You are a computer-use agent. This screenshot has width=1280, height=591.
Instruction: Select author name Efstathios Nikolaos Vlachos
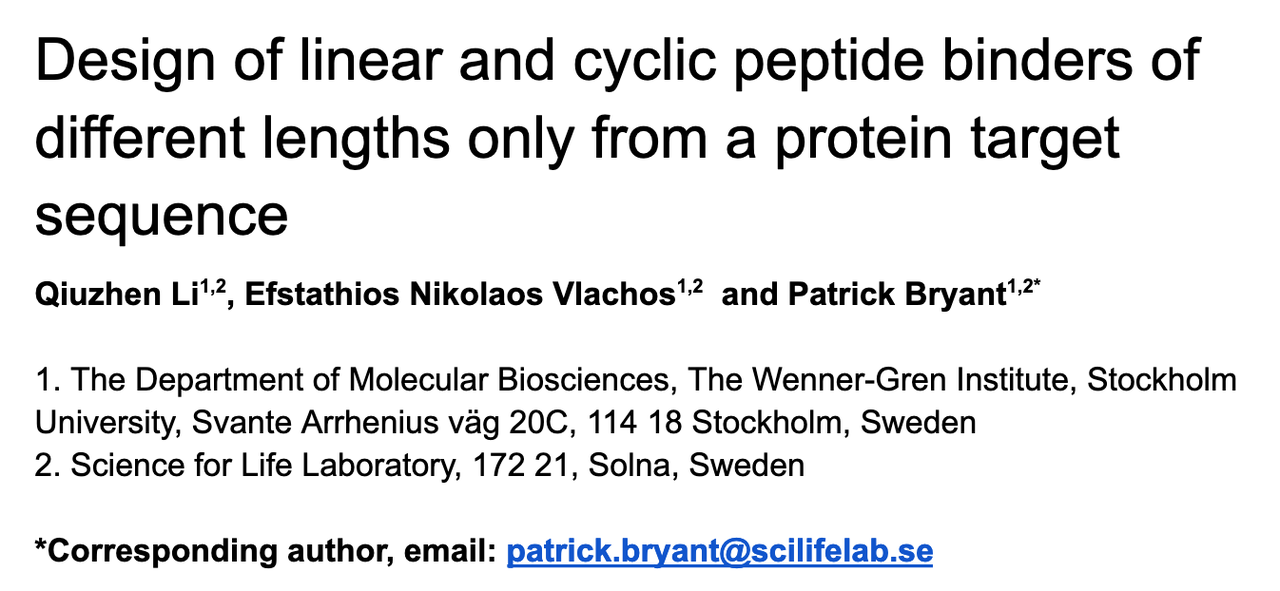click(x=456, y=295)
